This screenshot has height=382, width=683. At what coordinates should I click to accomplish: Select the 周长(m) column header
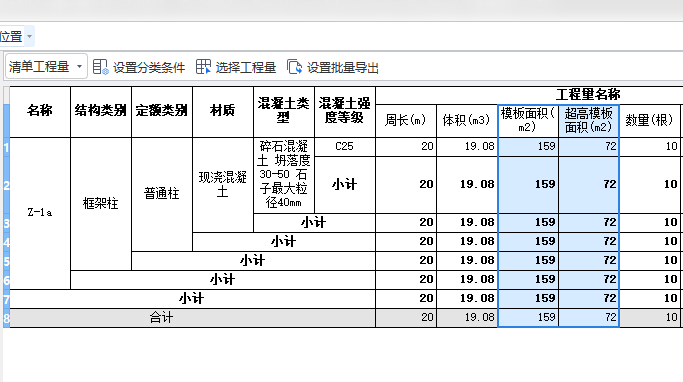tap(406, 121)
